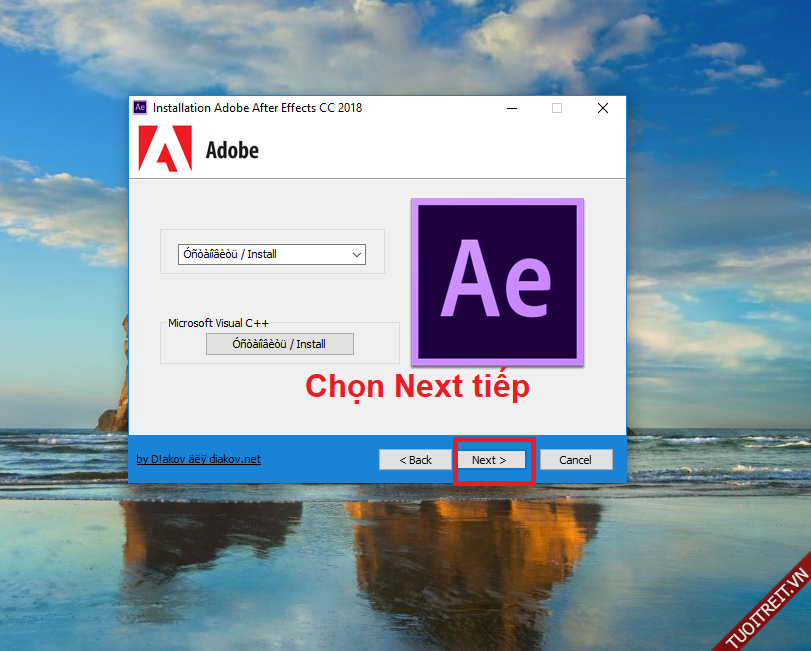Go to the previous step with Back
Image resolution: width=811 pixels, height=651 pixels.
coord(415,460)
